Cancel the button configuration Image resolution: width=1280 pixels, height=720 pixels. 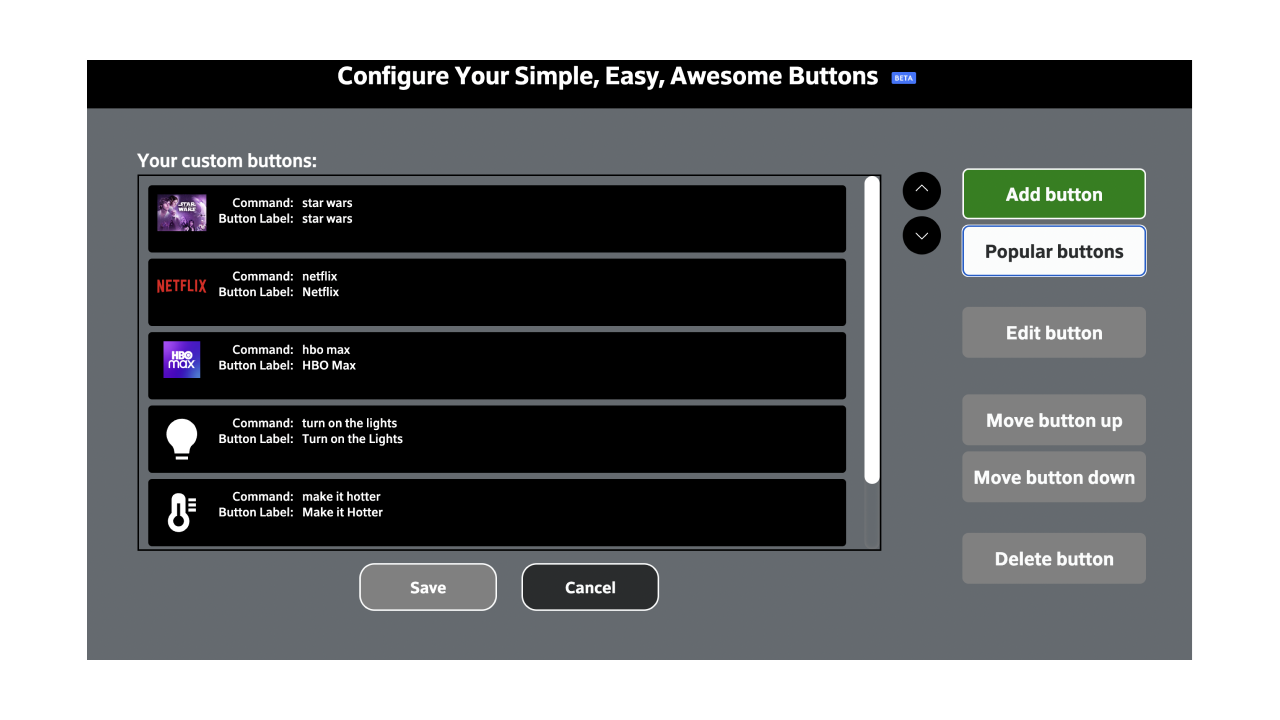click(590, 588)
